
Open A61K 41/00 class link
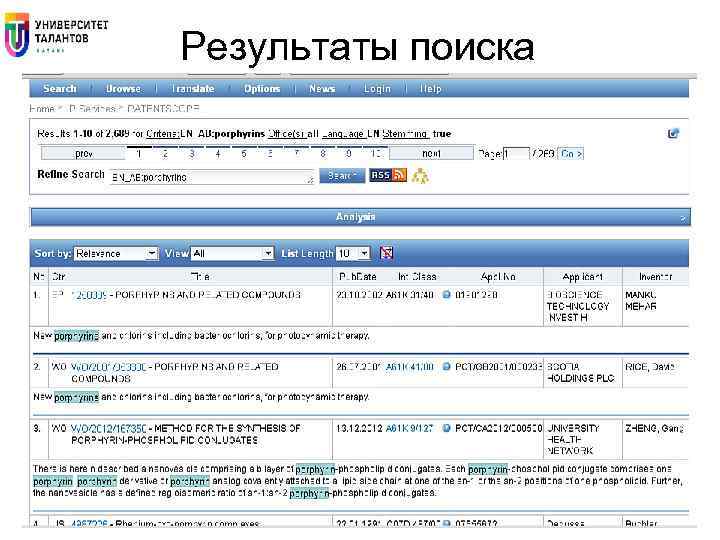[x=410, y=367]
